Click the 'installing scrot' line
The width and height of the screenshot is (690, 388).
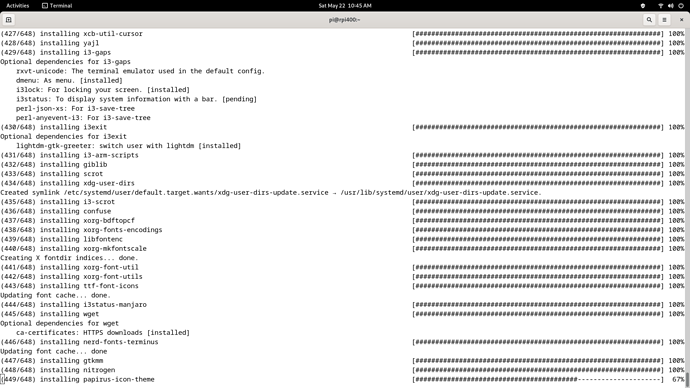pyautogui.click(x=51, y=174)
